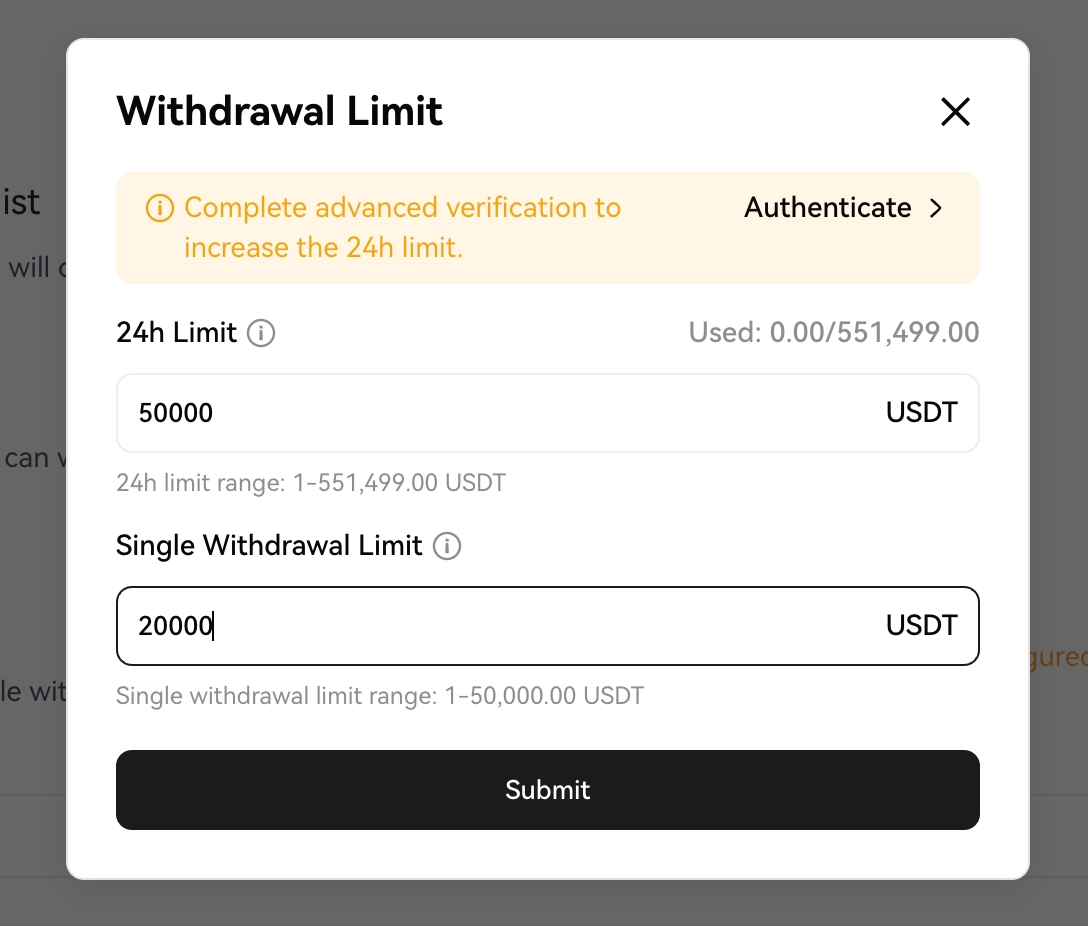Click the Single Withdrawal Limit field label
This screenshot has height=926, width=1088.
(269, 546)
